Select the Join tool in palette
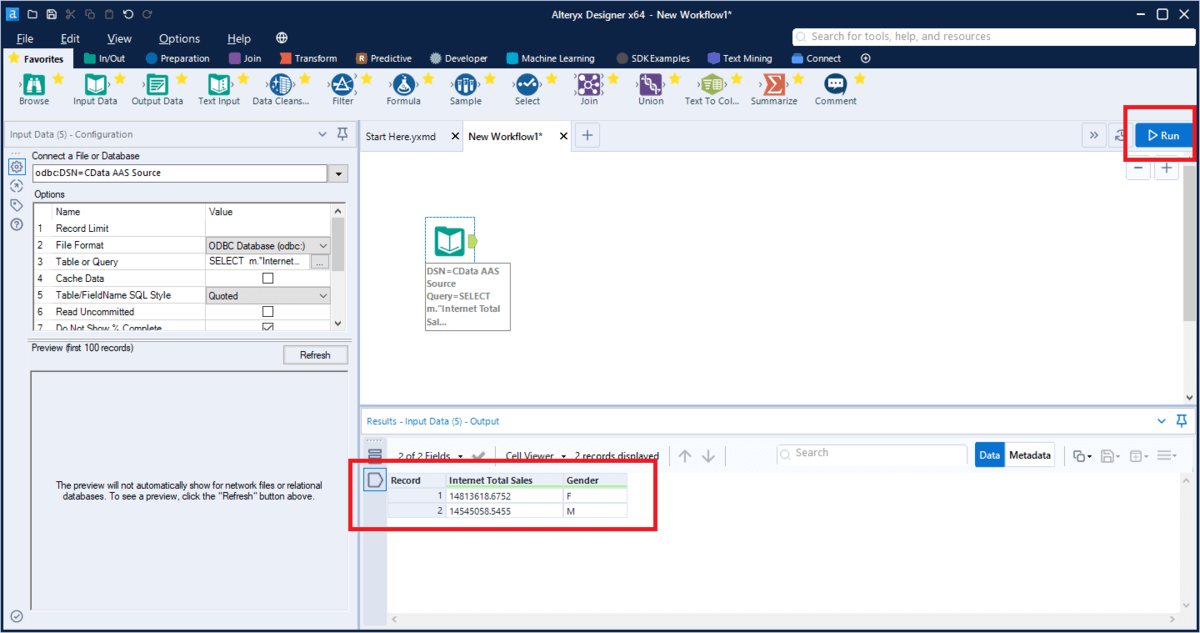 click(589, 85)
